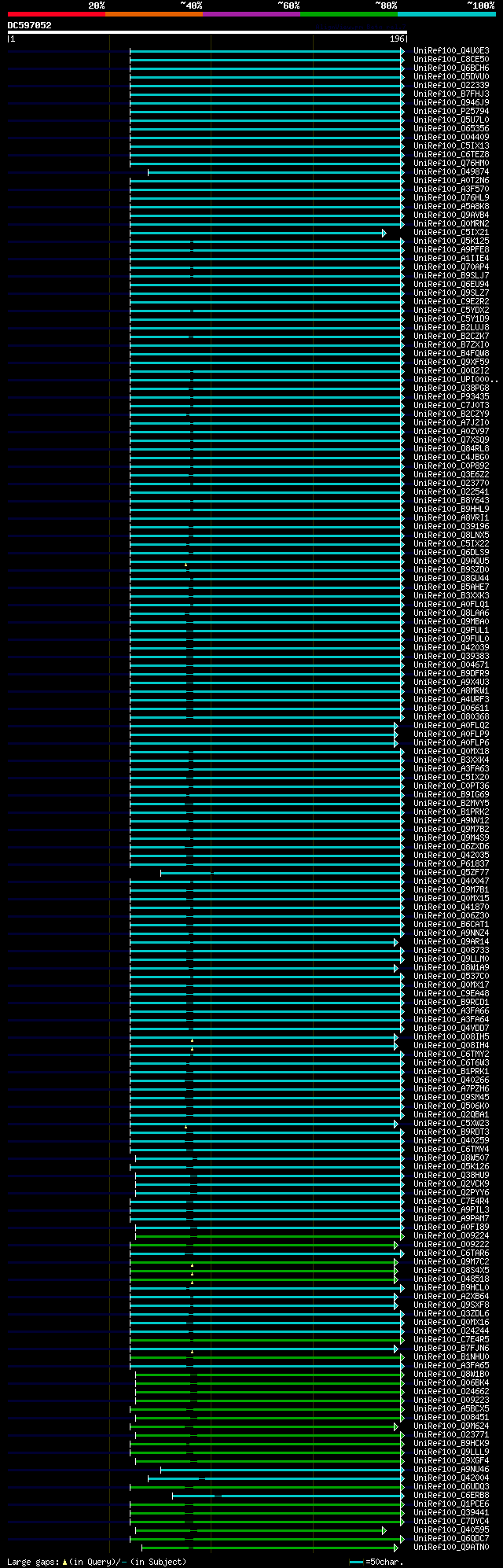Open hit UniRef100_P25794
Screen dimensions: 503x1568
451,111
